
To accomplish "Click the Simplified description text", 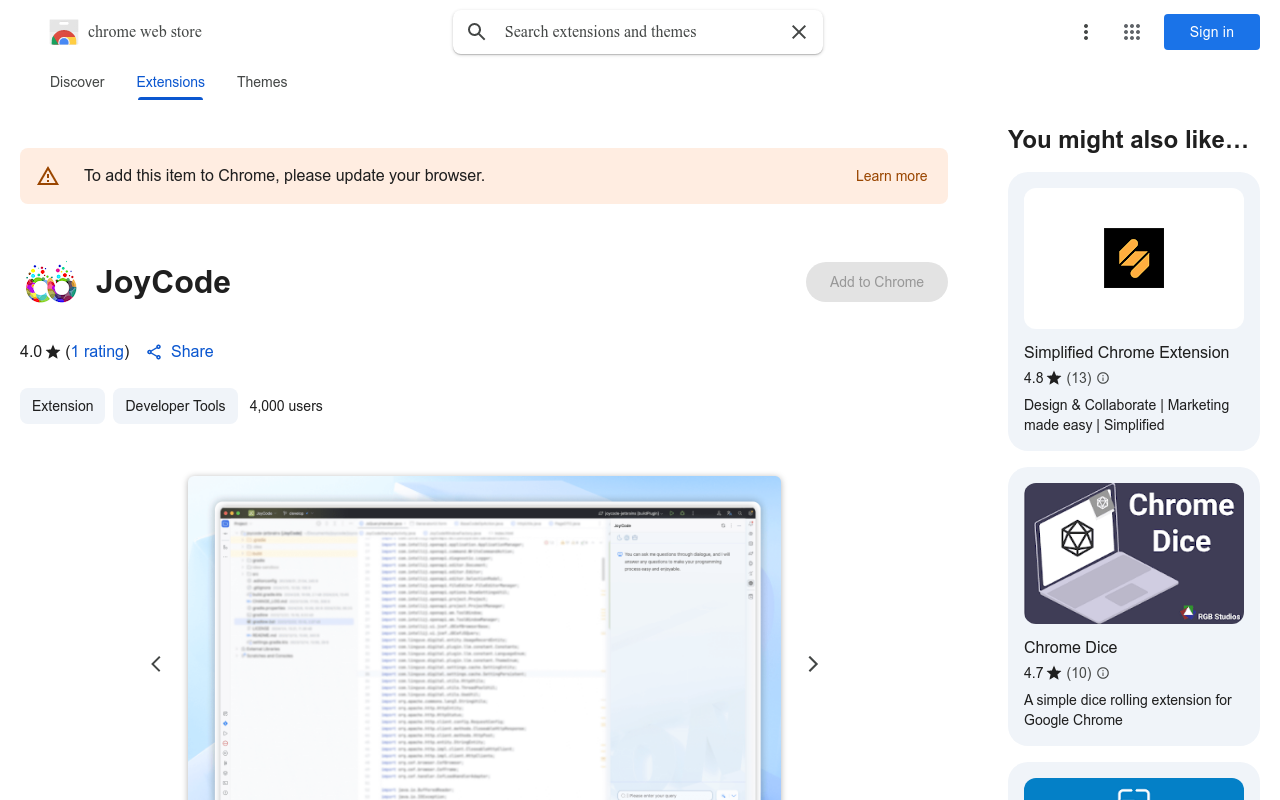I will coord(1126,415).
